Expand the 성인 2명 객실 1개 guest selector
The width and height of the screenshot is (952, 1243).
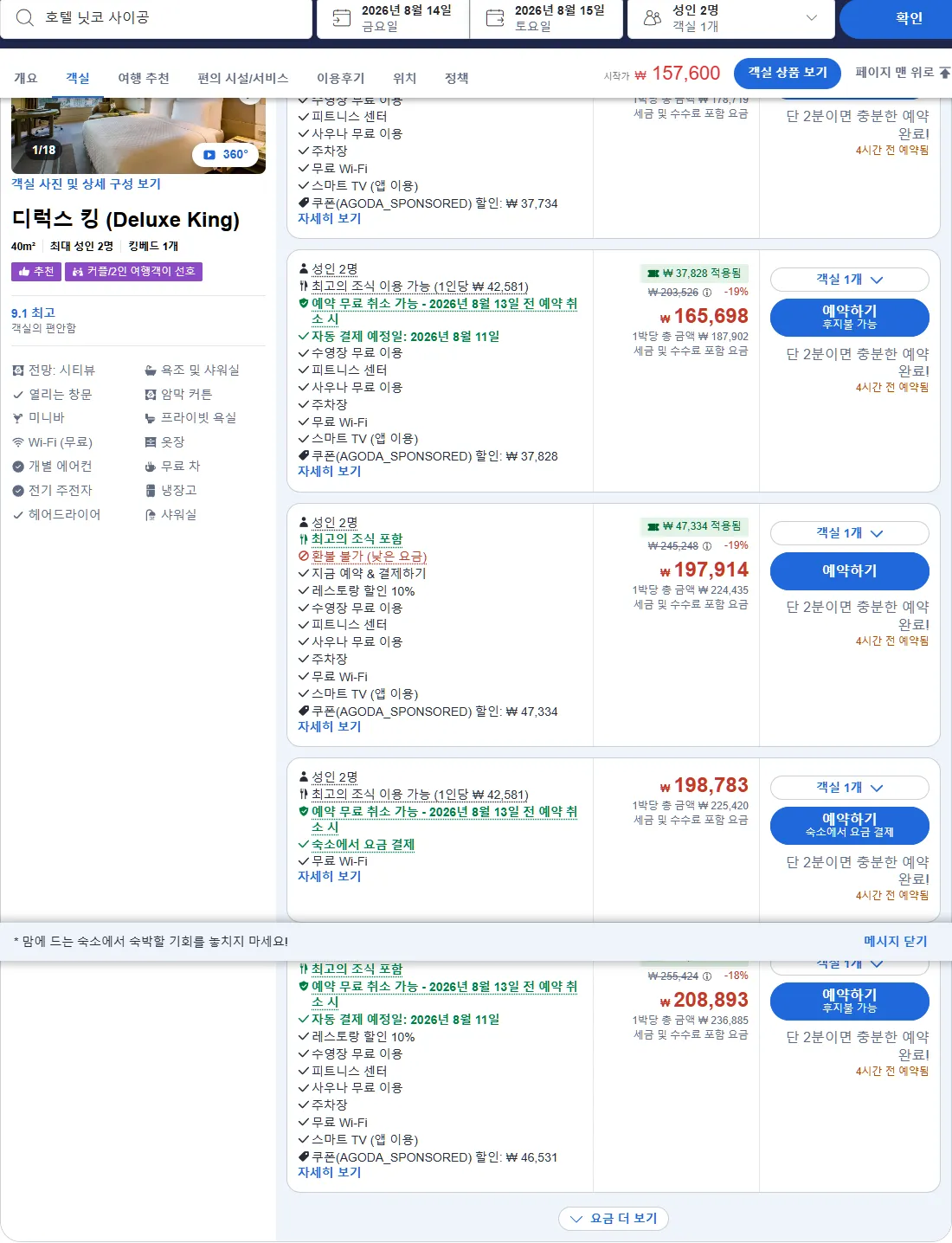pos(731,18)
